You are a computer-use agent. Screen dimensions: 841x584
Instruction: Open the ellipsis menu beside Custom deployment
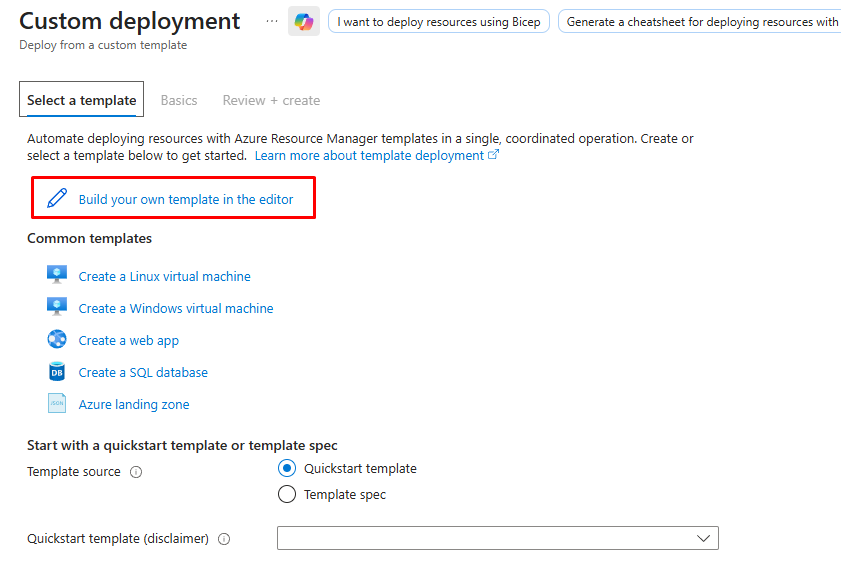coord(272,21)
